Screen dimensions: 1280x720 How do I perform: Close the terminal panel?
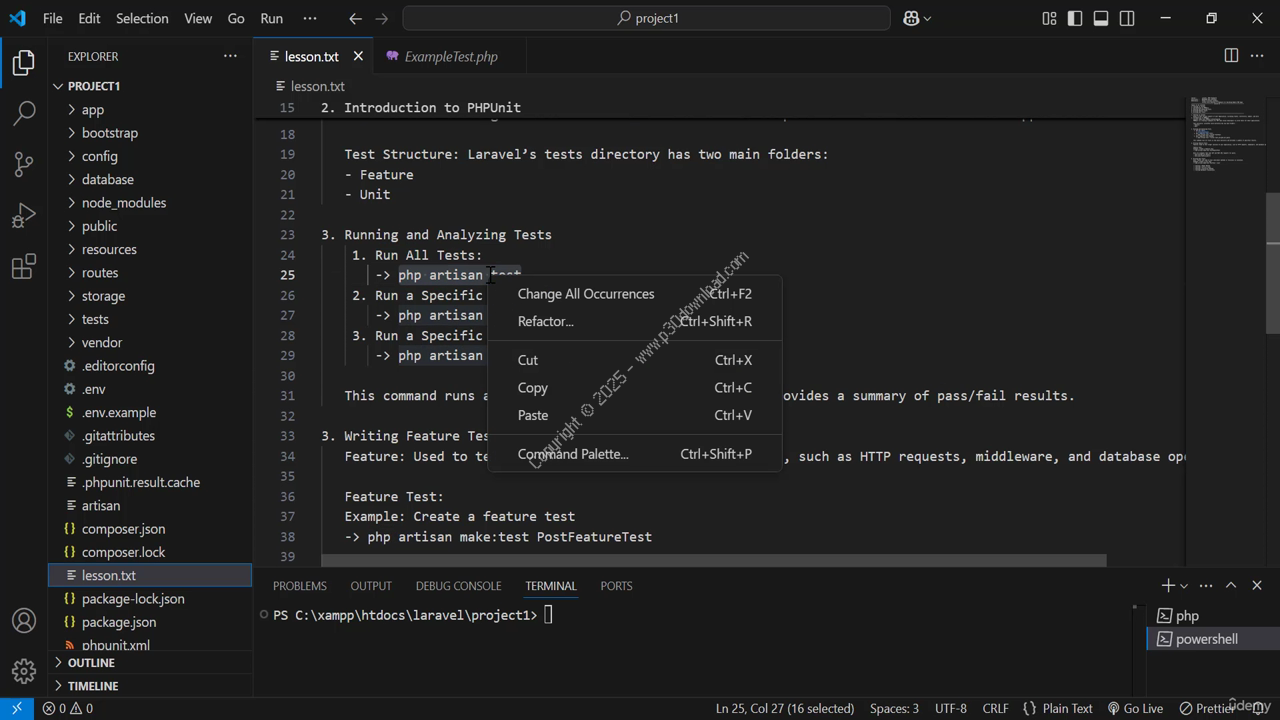[x=1257, y=585]
